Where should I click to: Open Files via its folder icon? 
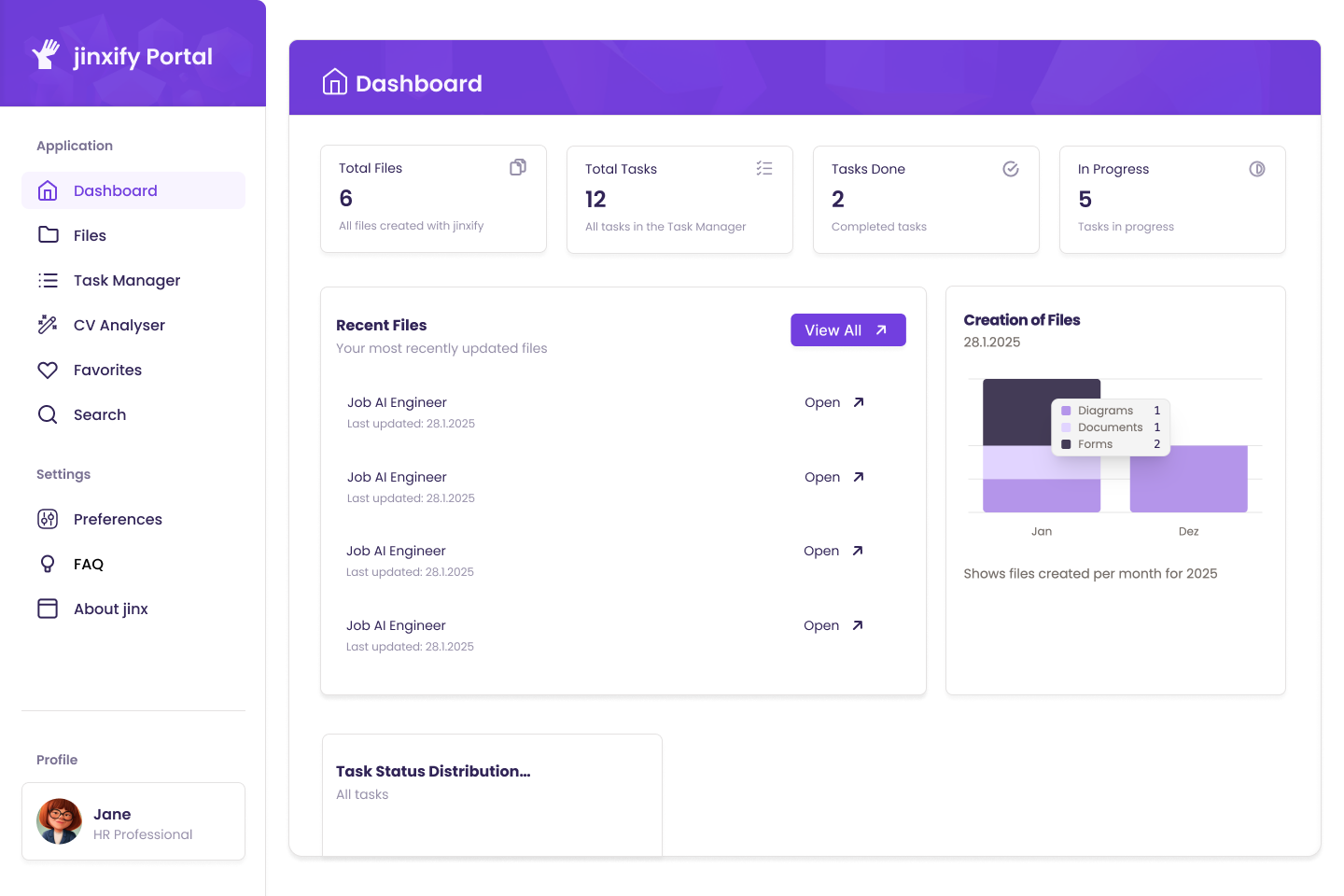[x=48, y=235]
